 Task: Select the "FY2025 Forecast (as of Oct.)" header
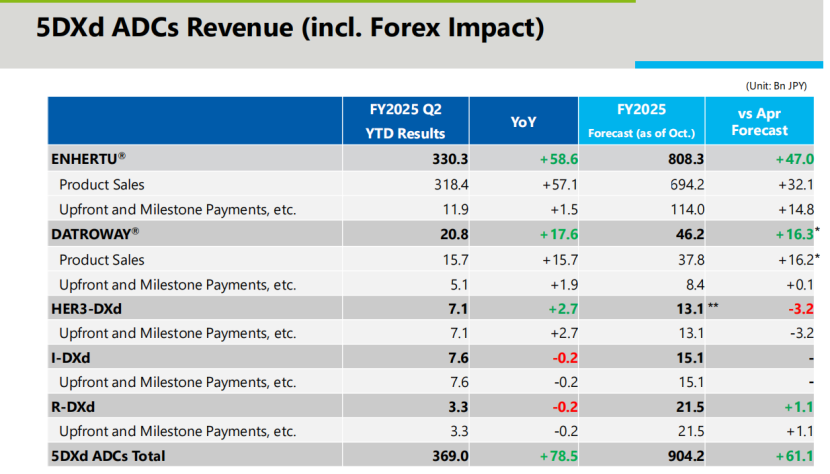click(641, 121)
